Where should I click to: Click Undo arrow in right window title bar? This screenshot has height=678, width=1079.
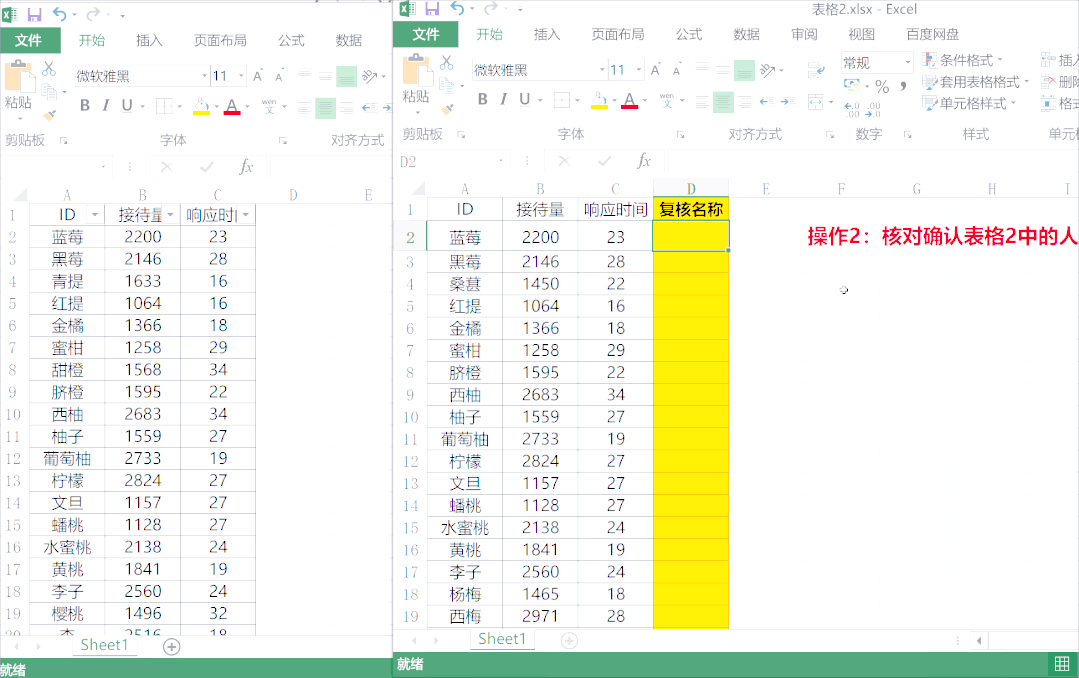tap(458, 8)
